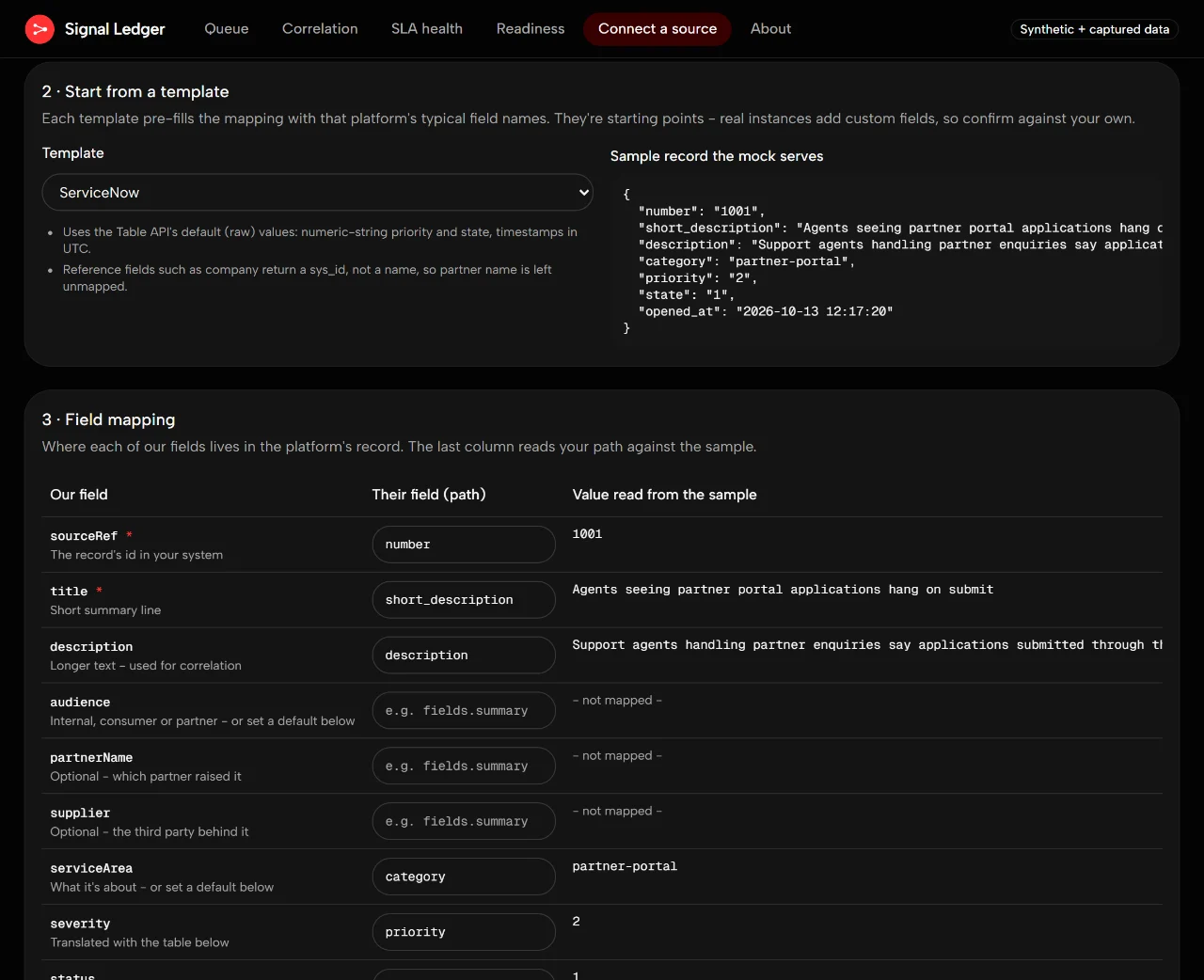Viewport: 1204px width, 980px height.
Task: Click the severity sample value '2'
Action: pos(577,922)
